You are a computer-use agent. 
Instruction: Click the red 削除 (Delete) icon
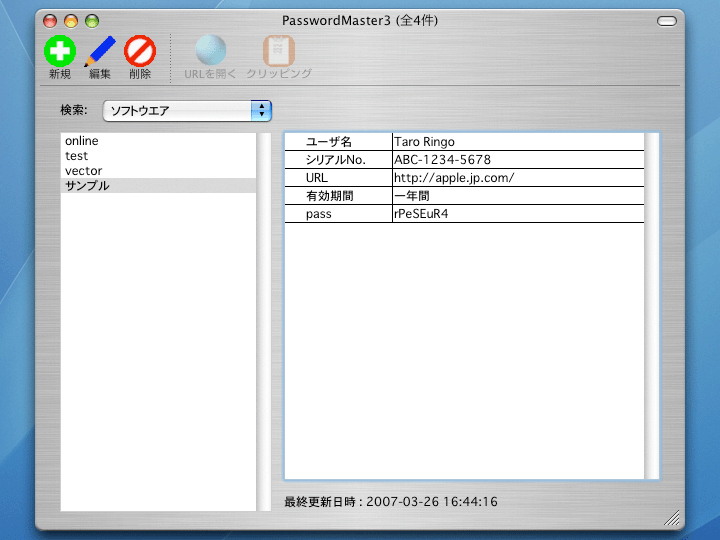point(140,51)
